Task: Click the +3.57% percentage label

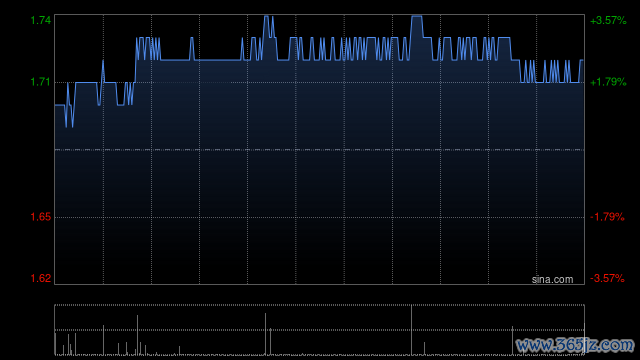Action: [x=608, y=20]
